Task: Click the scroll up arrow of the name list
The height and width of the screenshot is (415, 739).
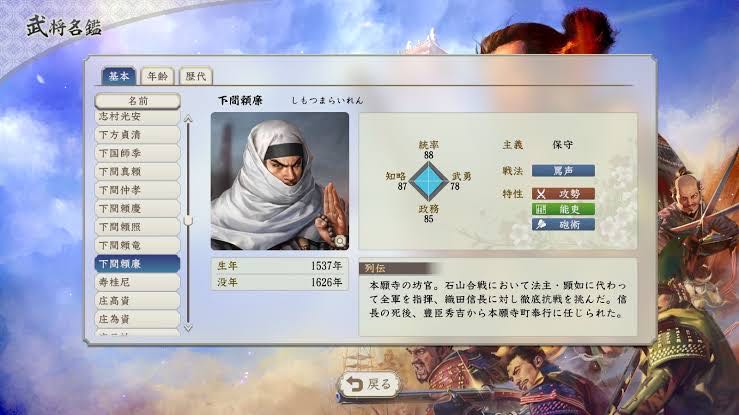Action: [x=188, y=119]
